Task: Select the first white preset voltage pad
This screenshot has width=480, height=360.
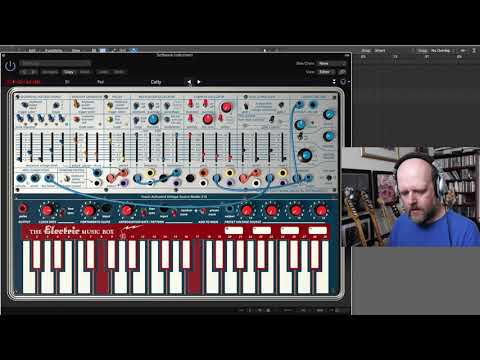Action: [x=234, y=230]
